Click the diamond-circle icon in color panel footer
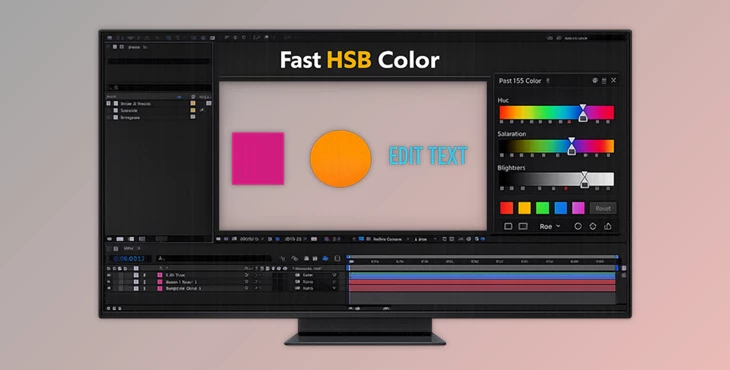Viewport: 730px width, 370px height. tap(593, 226)
